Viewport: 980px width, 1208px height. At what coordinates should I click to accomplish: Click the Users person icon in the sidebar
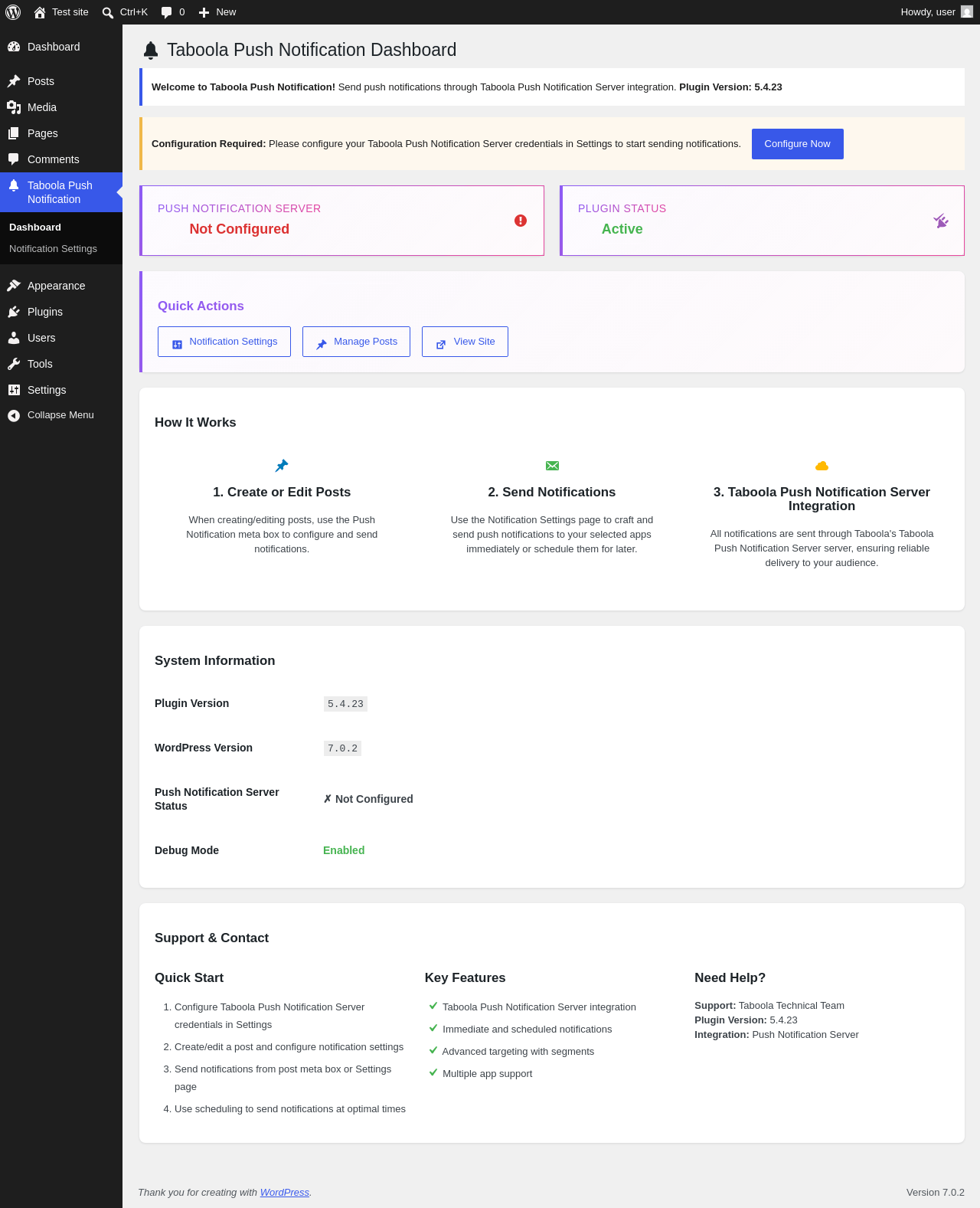(14, 338)
